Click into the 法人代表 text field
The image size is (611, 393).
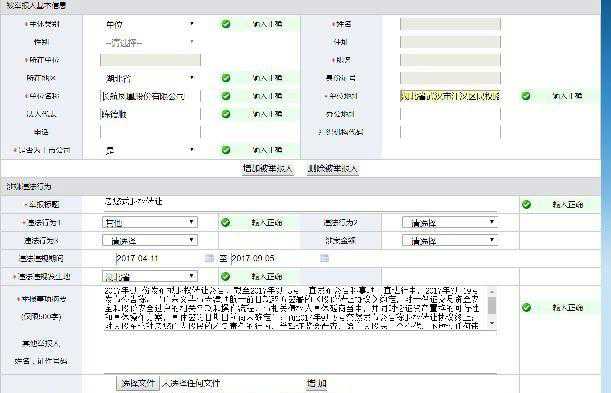(x=150, y=114)
